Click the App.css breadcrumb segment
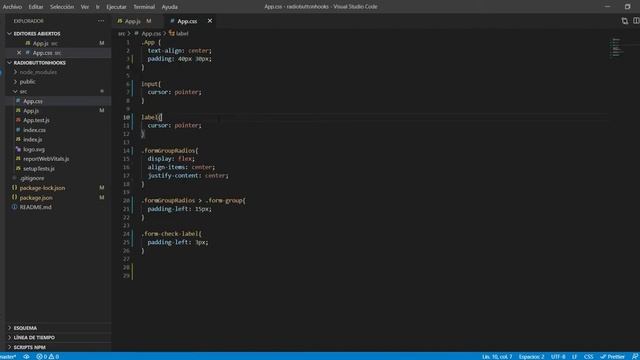640x360 pixels. pyautogui.click(x=151, y=33)
